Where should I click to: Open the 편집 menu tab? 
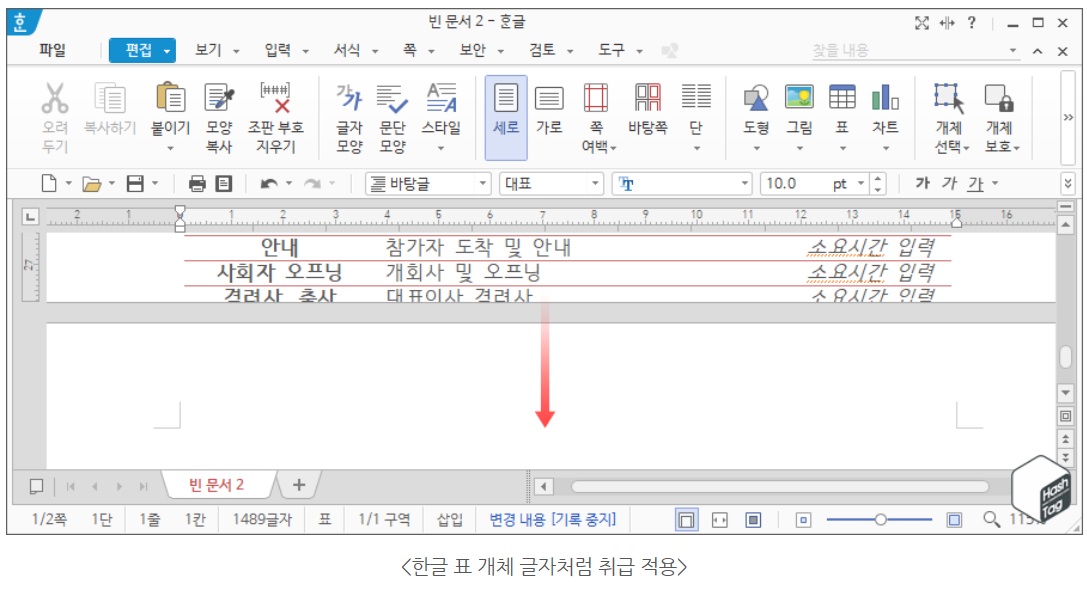[142, 50]
